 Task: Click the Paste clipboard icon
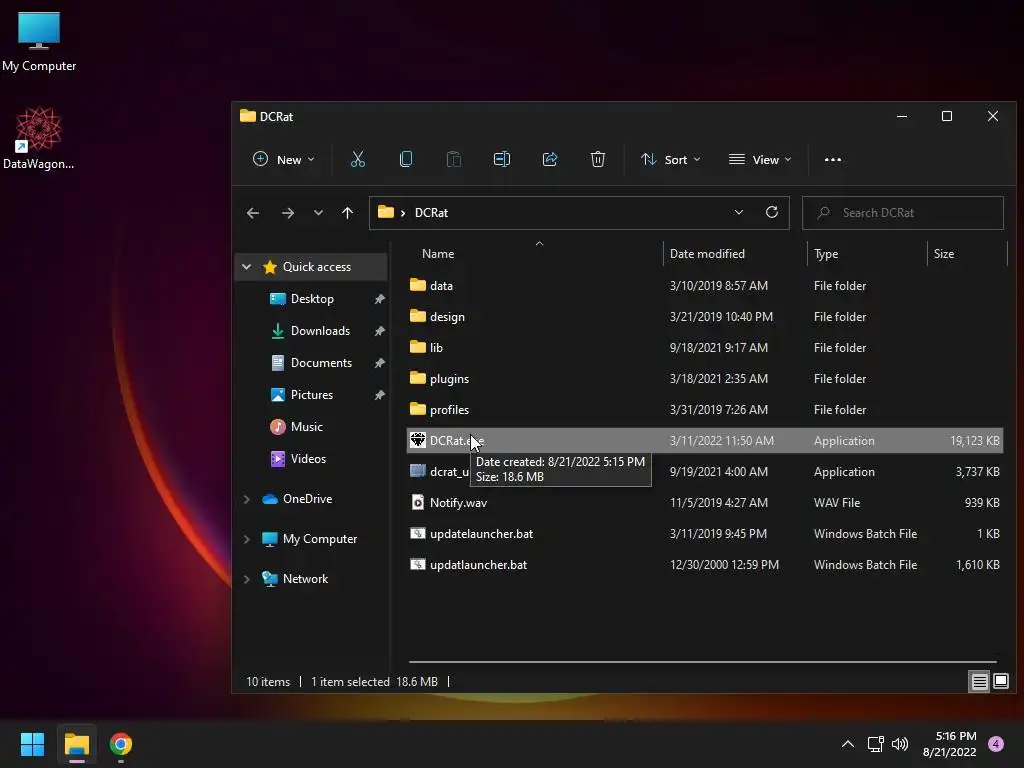point(453,159)
